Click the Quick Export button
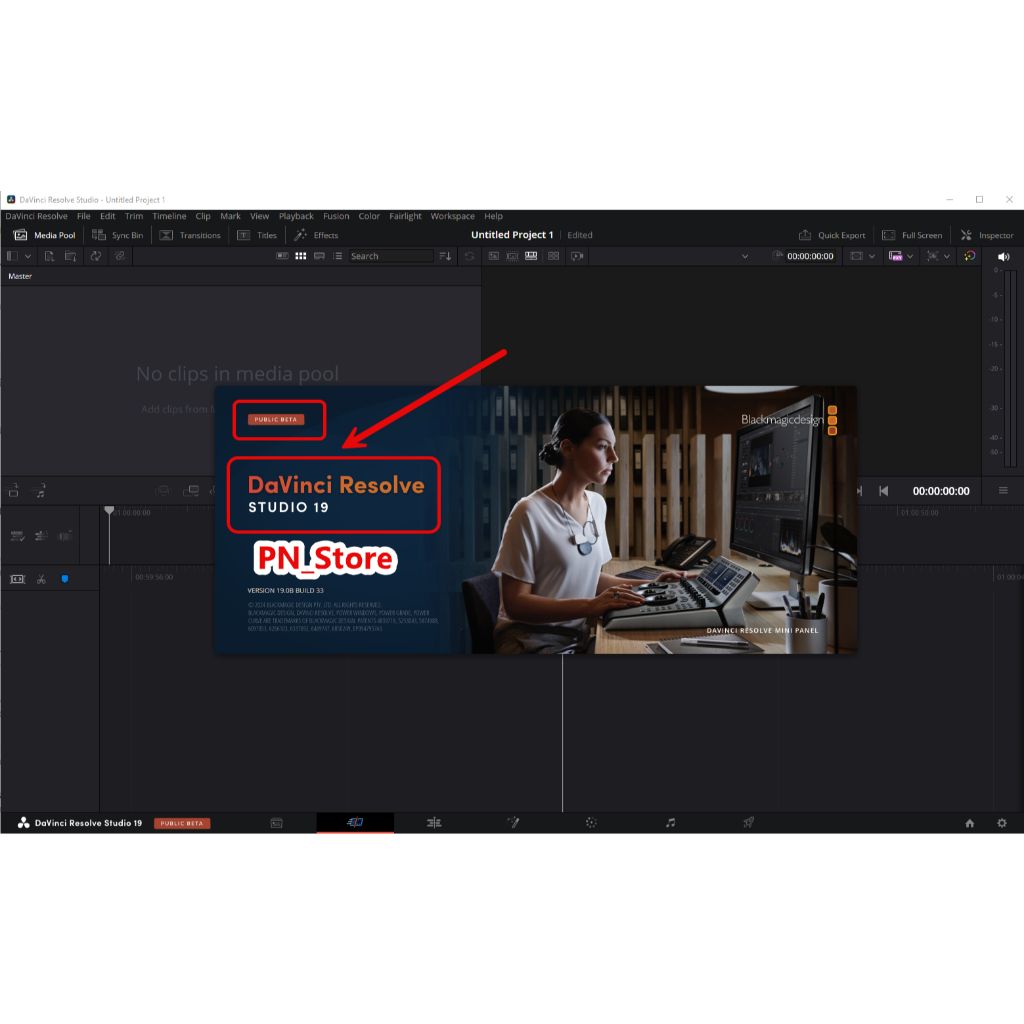This screenshot has height=1024, width=1024. 832,235
